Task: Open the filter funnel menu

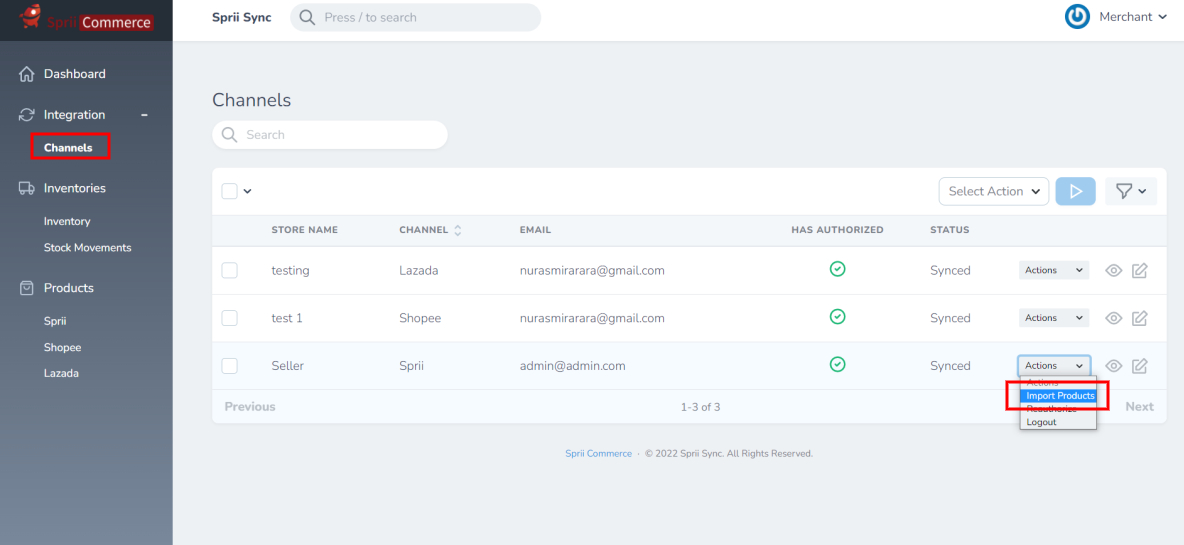Action: 1130,192
